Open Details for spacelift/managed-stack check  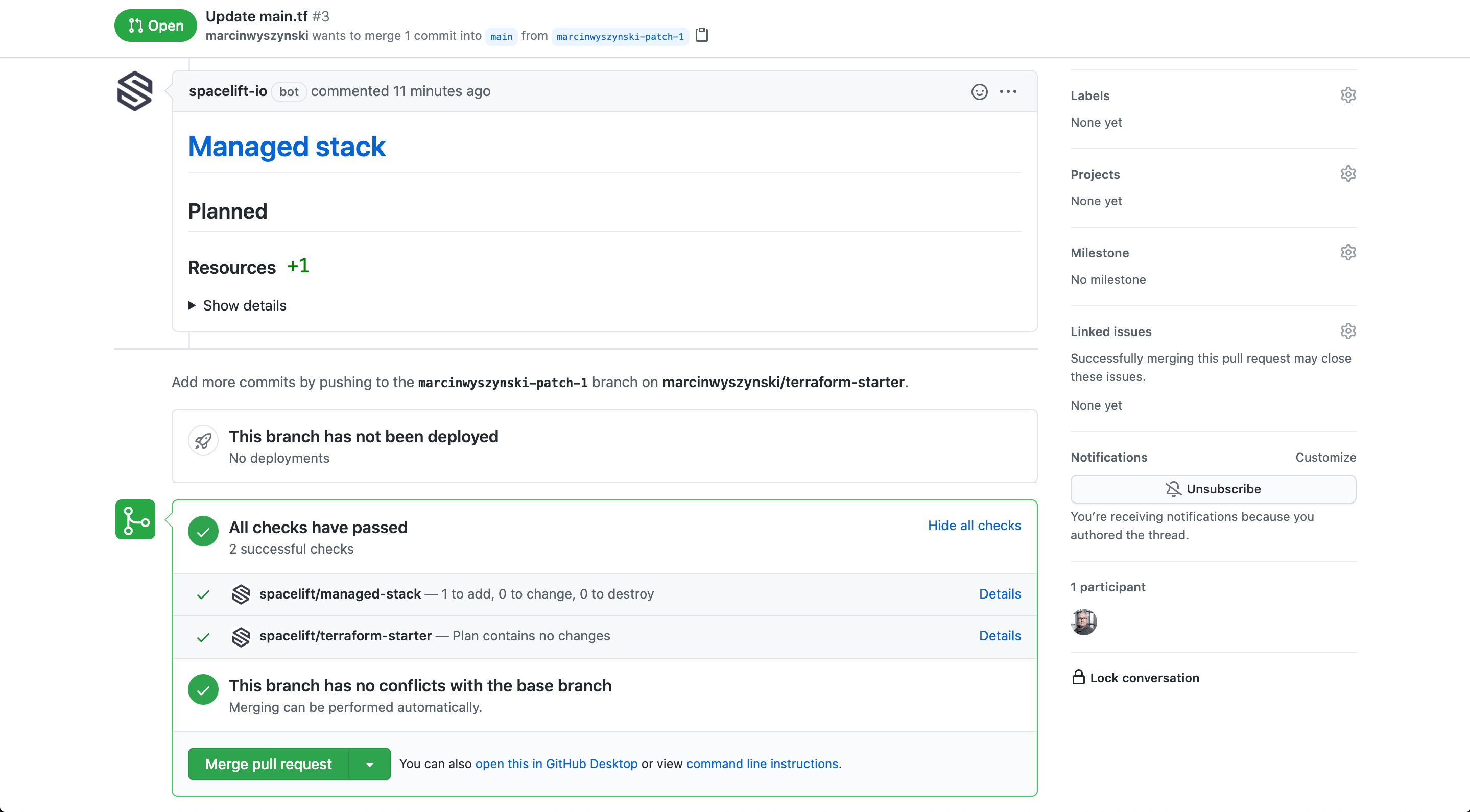click(x=1000, y=594)
